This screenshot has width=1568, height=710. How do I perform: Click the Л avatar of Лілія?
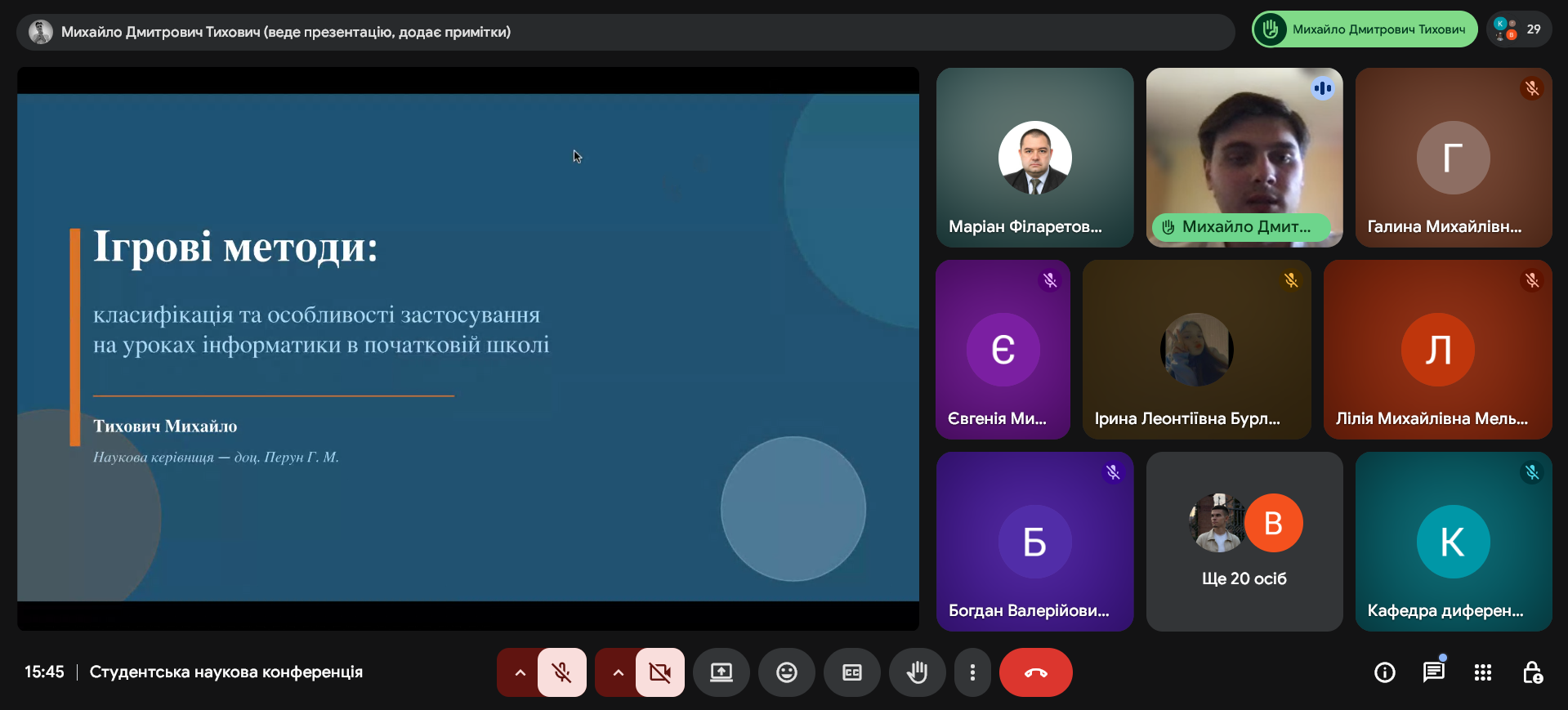[x=1438, y=350]
